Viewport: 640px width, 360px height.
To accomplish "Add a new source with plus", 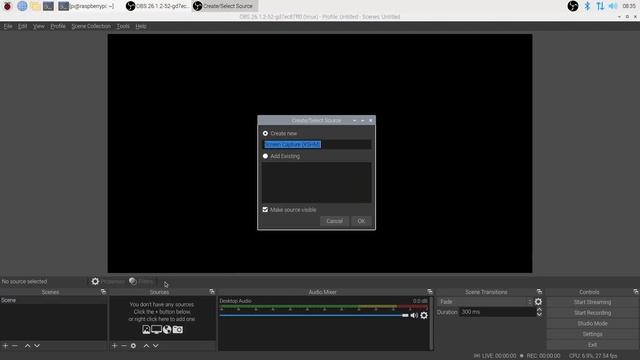I will click(x=114, y=346).
